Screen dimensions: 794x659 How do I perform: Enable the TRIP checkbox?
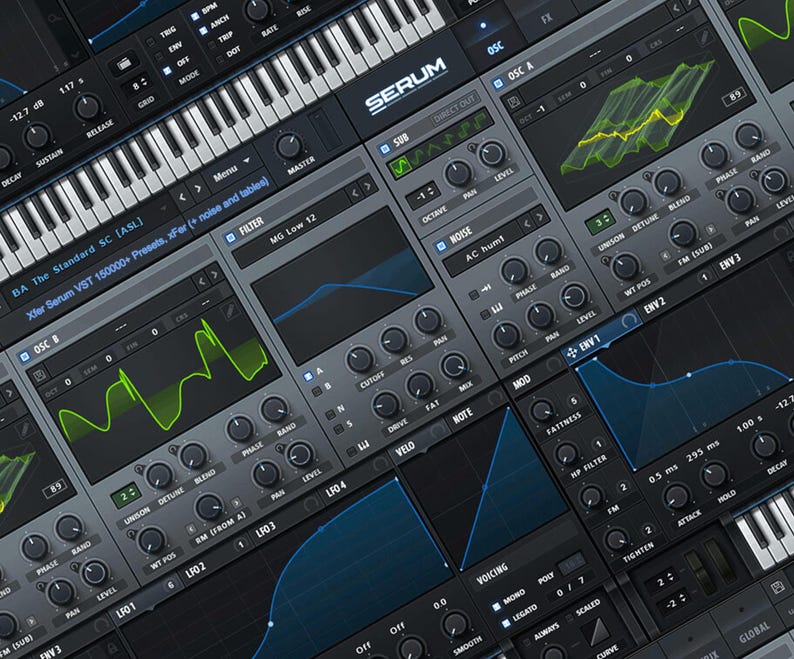[211, 45]
